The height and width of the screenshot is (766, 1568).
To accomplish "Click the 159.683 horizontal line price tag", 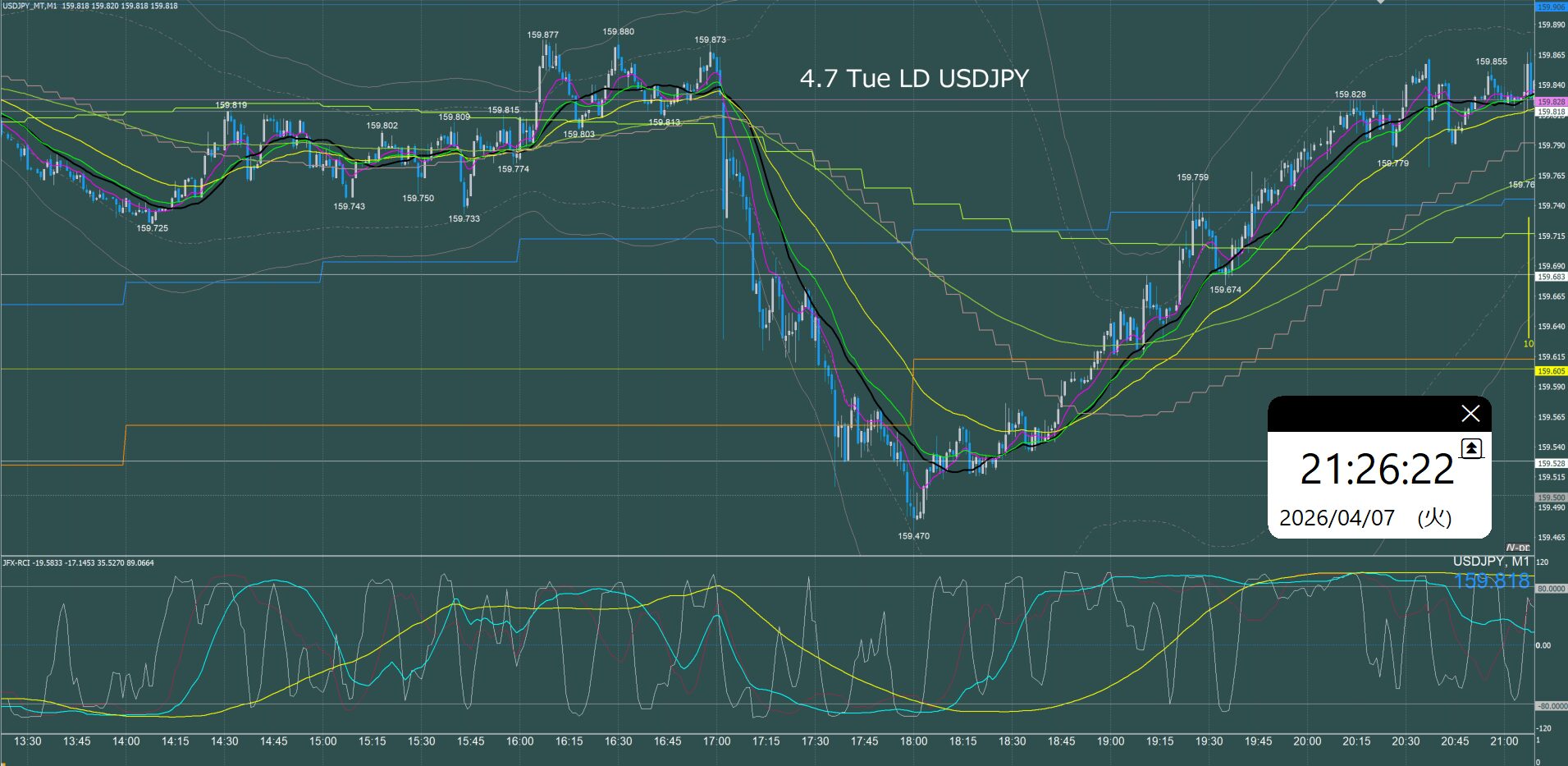I will [x=1551, y=278].
